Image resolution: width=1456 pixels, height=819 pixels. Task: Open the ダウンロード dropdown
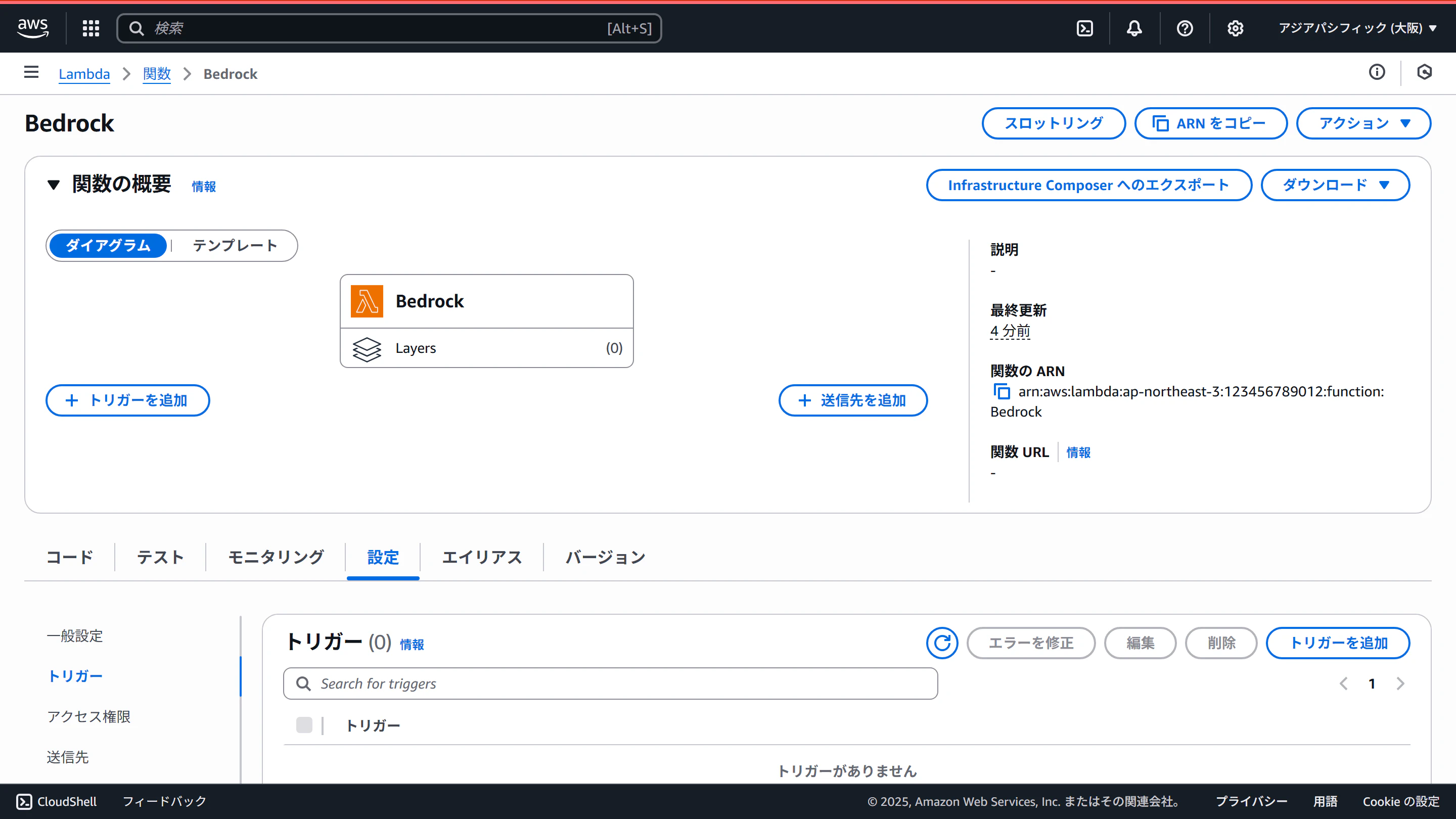1335,185
